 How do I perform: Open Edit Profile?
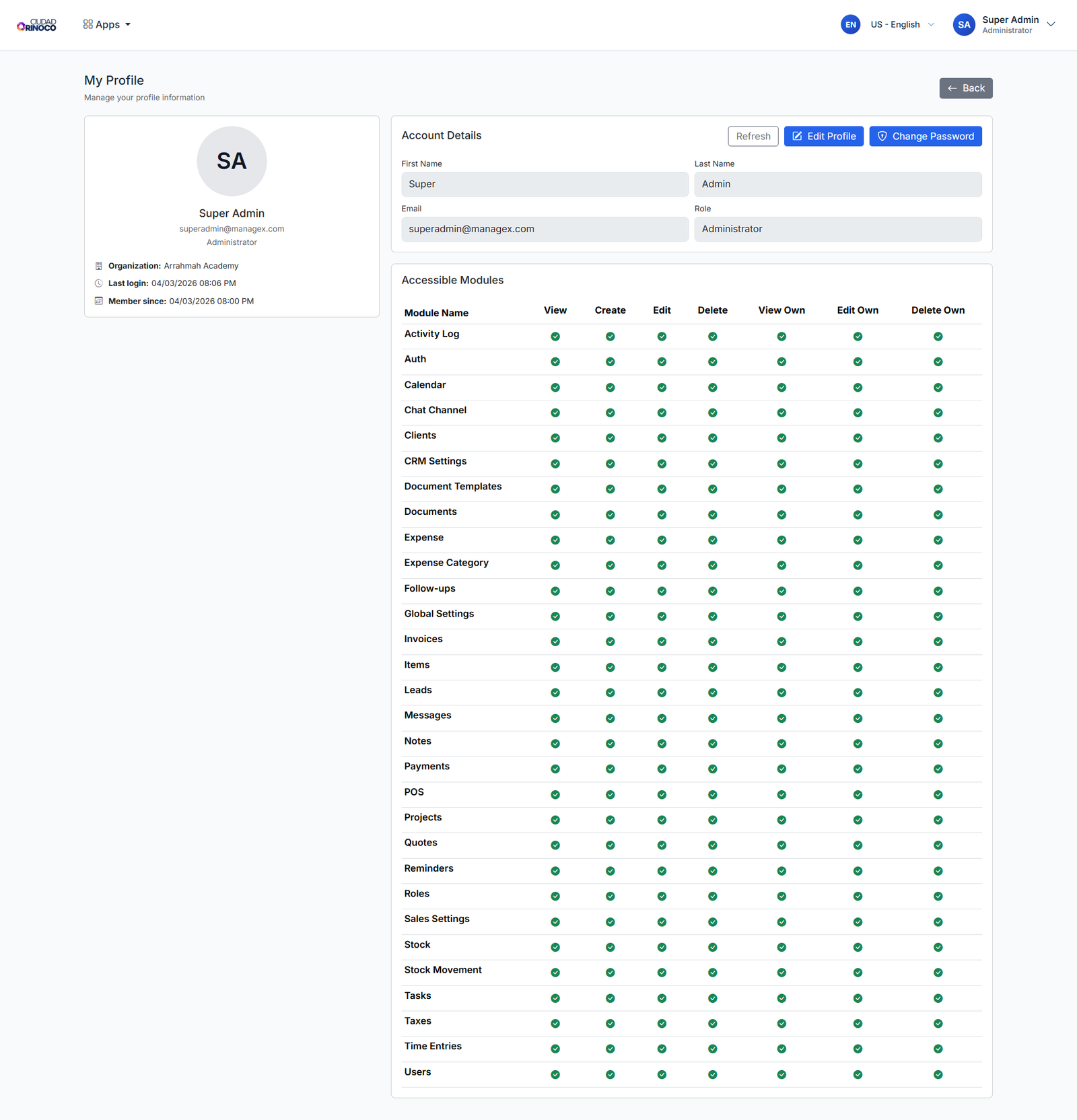click(x=823, y=137)
